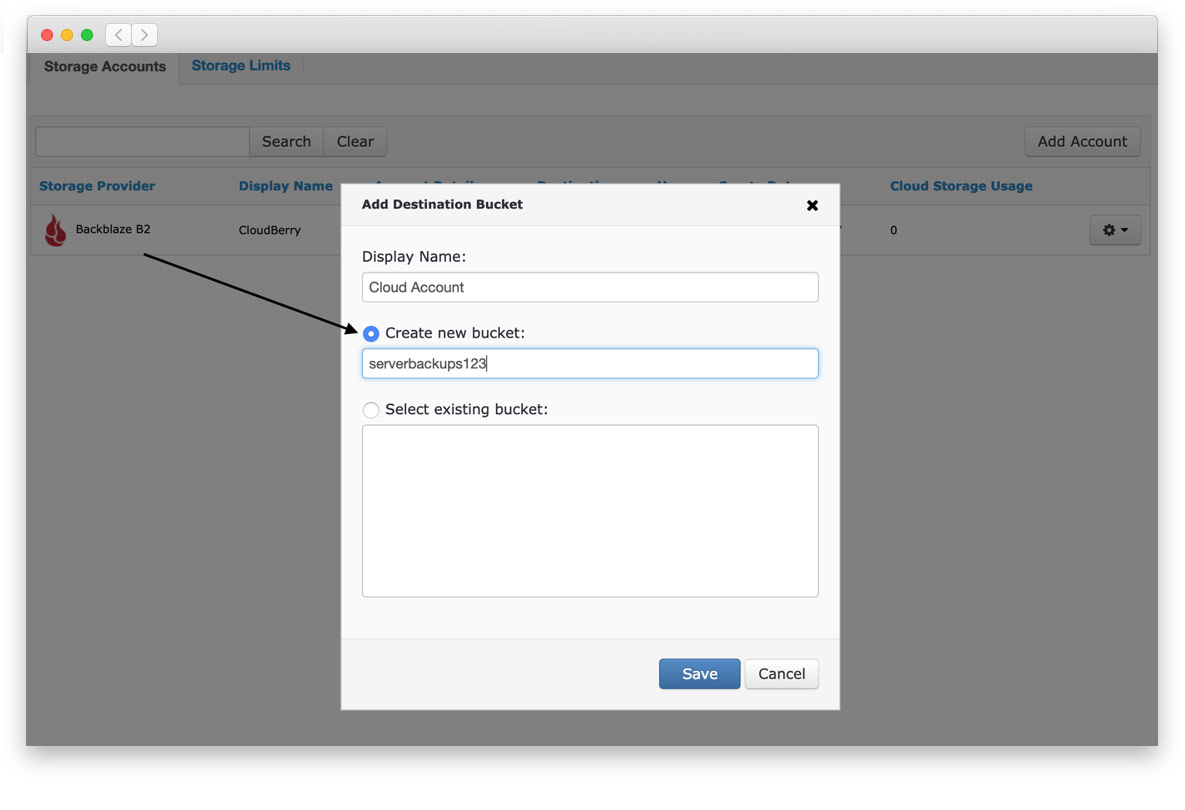Click the new bucket name field serverbackups123
Image resolution: width=1185 pixels, height=810 pixels.
click(x=590, y=364)
